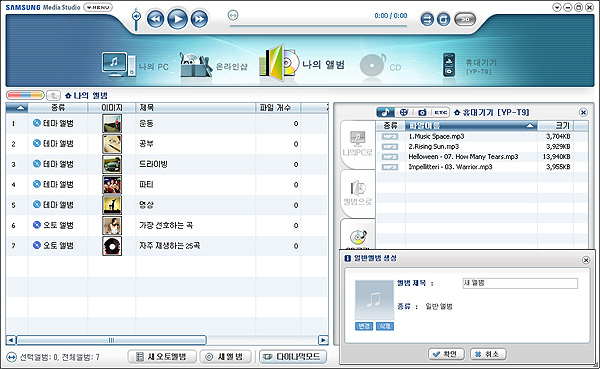The height and width of the screenshot is (369, 600).
Task: Click auto album icon in row 7
Action: click(37, 245)
